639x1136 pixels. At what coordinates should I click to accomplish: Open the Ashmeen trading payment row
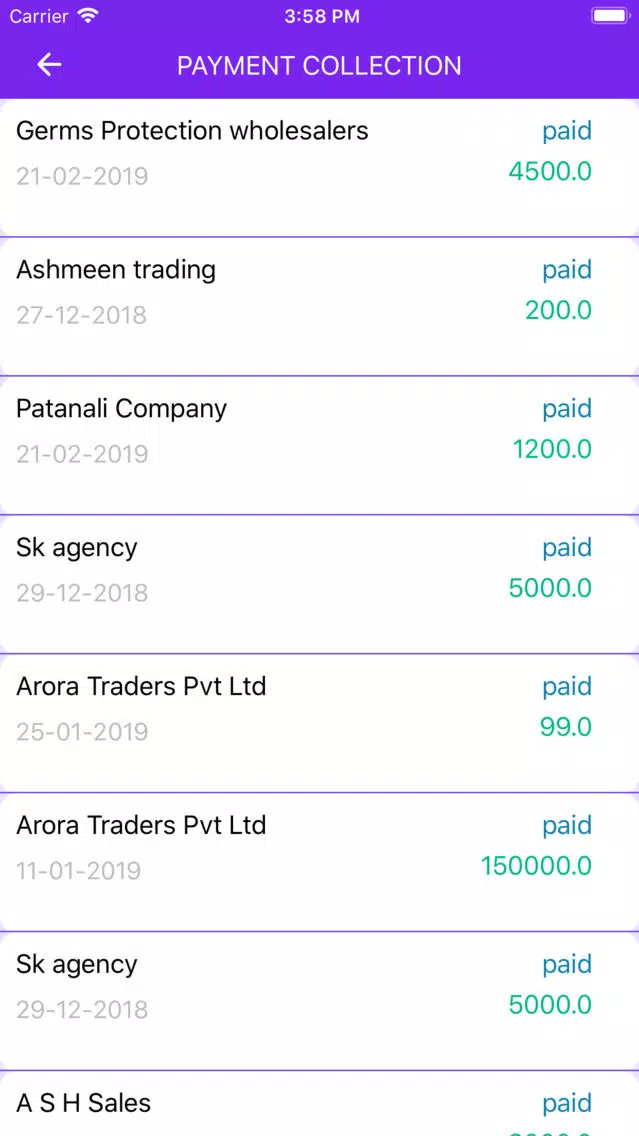[320, 306]
